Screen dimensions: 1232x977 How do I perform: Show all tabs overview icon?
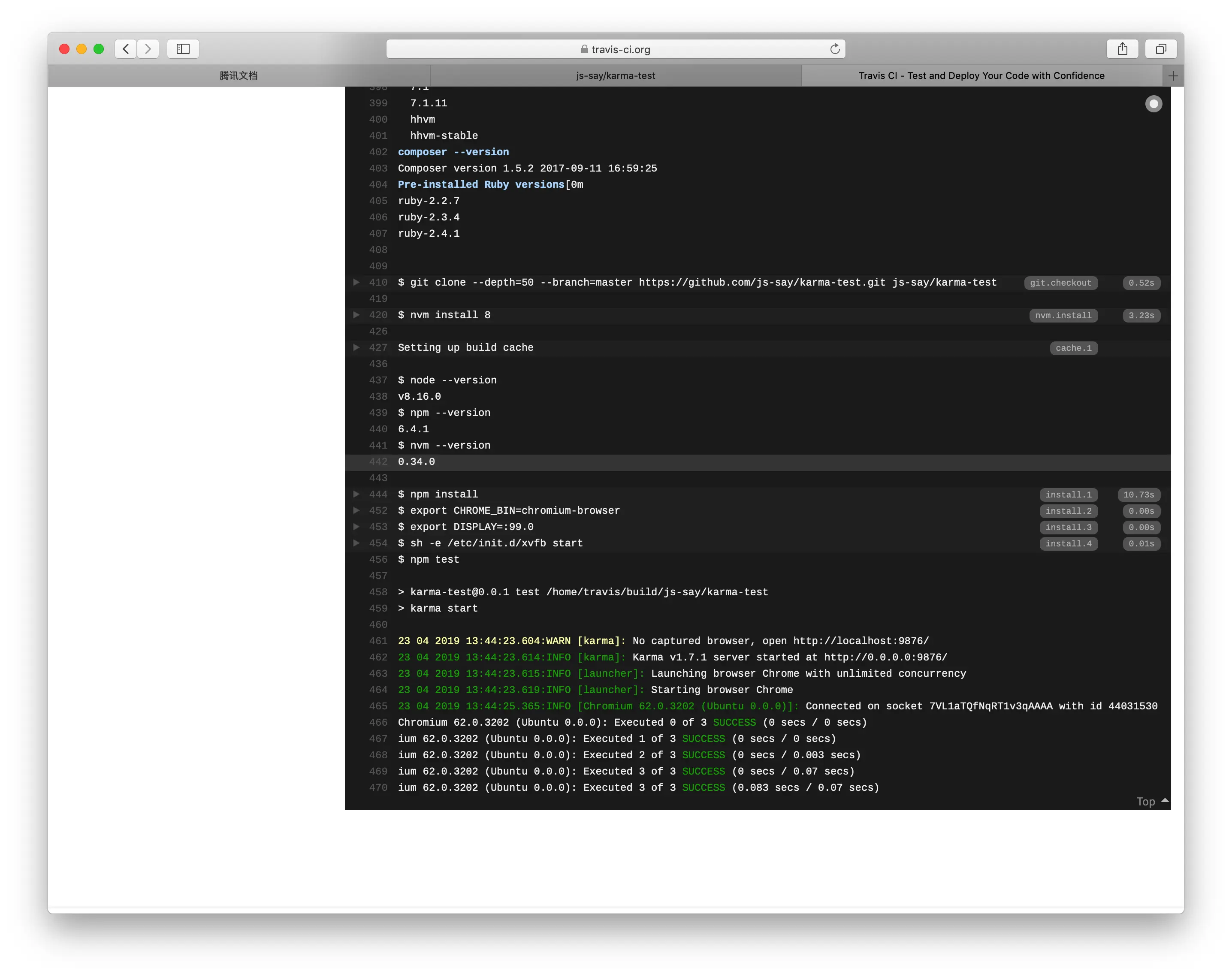(x=1160, y=49)
